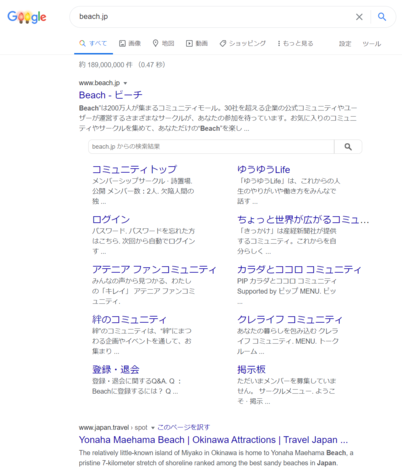
Task: Click the www.beach.jp URL text
Action: coord(99,83)
